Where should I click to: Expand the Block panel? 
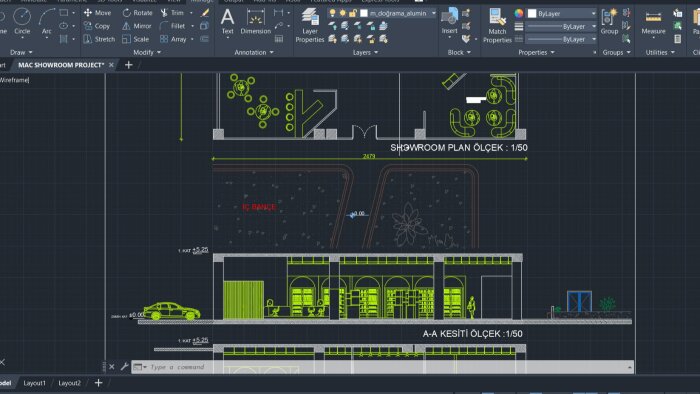(459, 52)
